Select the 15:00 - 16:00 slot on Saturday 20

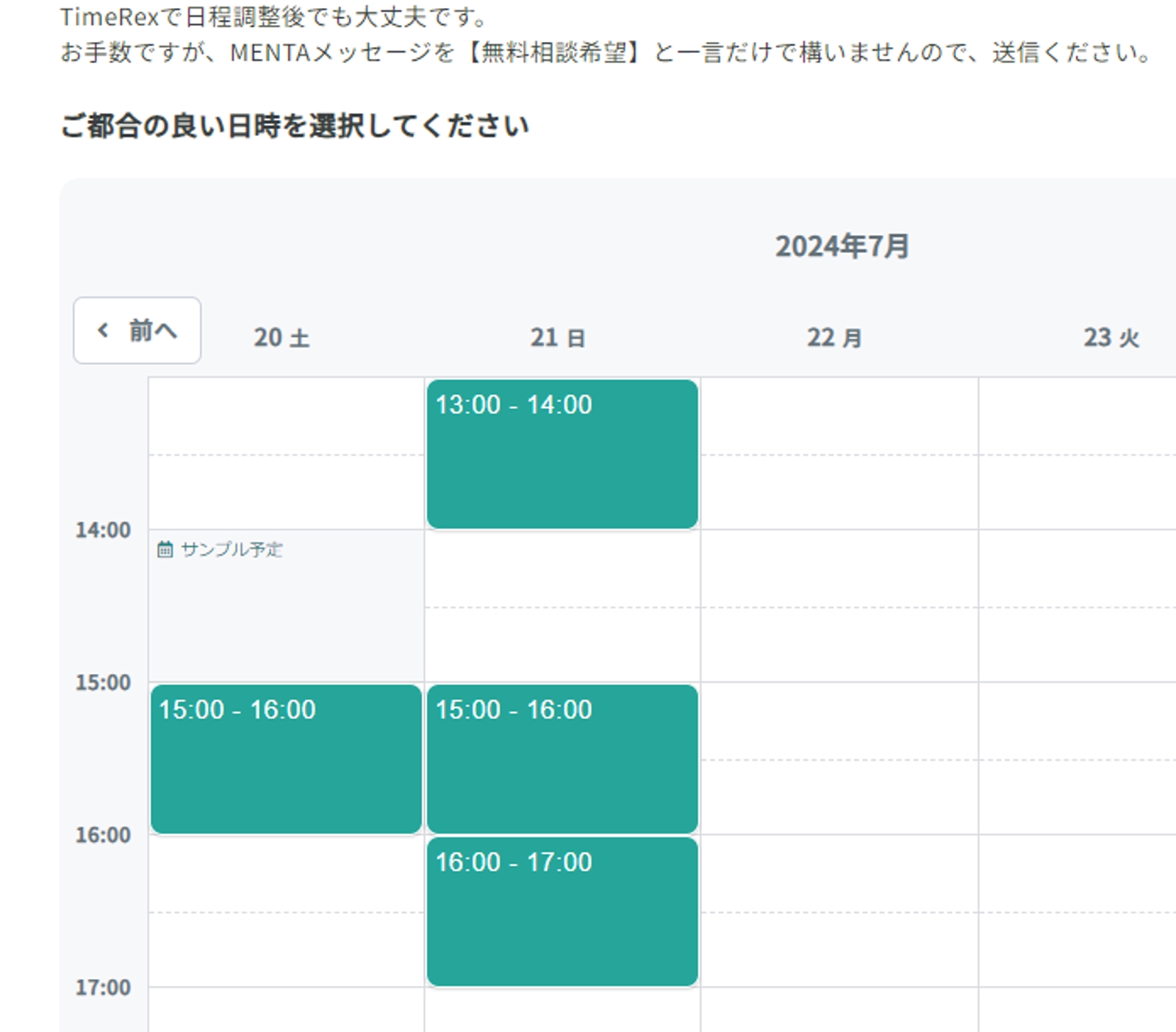click(x=286, y=759)
